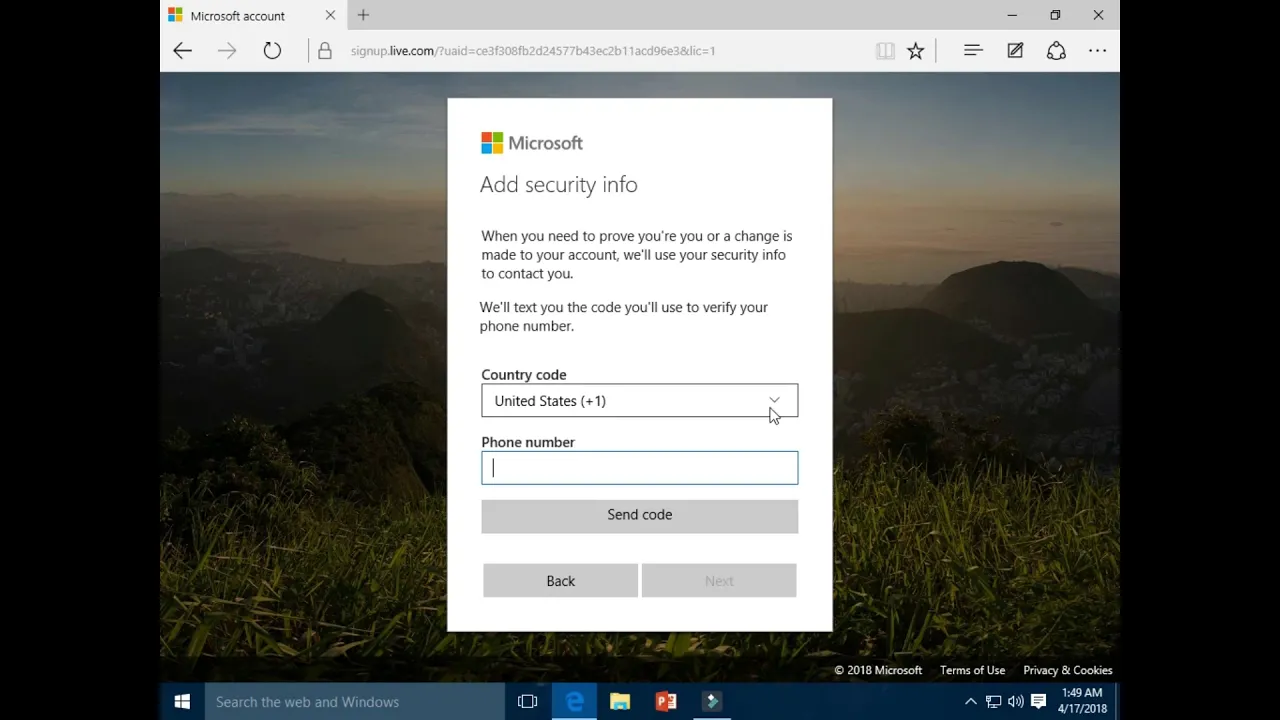Open the Privacy & Cookies link

(x=1068, y=670)
